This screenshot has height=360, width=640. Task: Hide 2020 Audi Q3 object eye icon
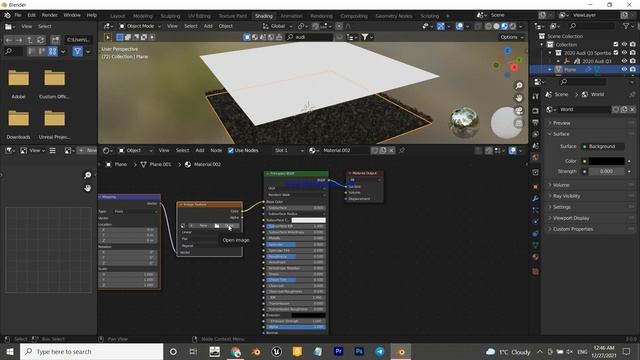click(624, 61)
